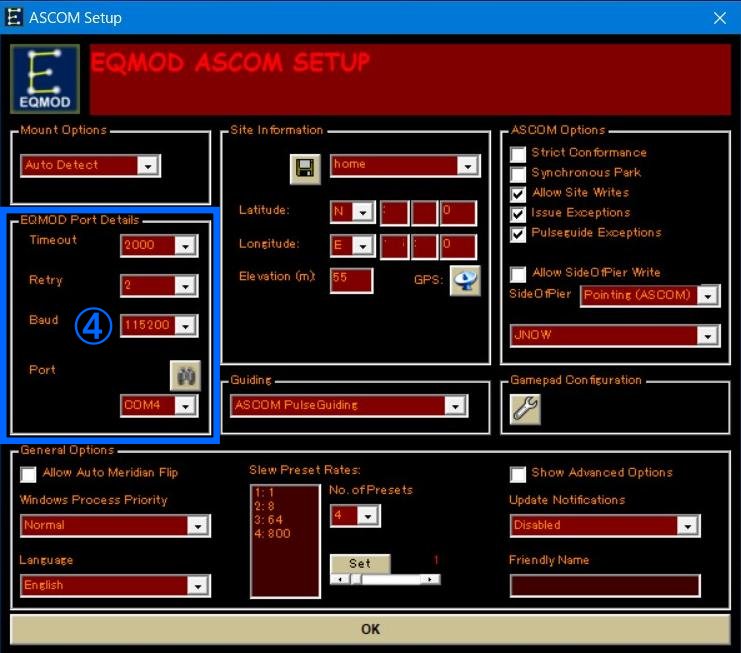
Task: Click the slew rate slider thumb
Action: pyautogui.click(x=357, y=579)
